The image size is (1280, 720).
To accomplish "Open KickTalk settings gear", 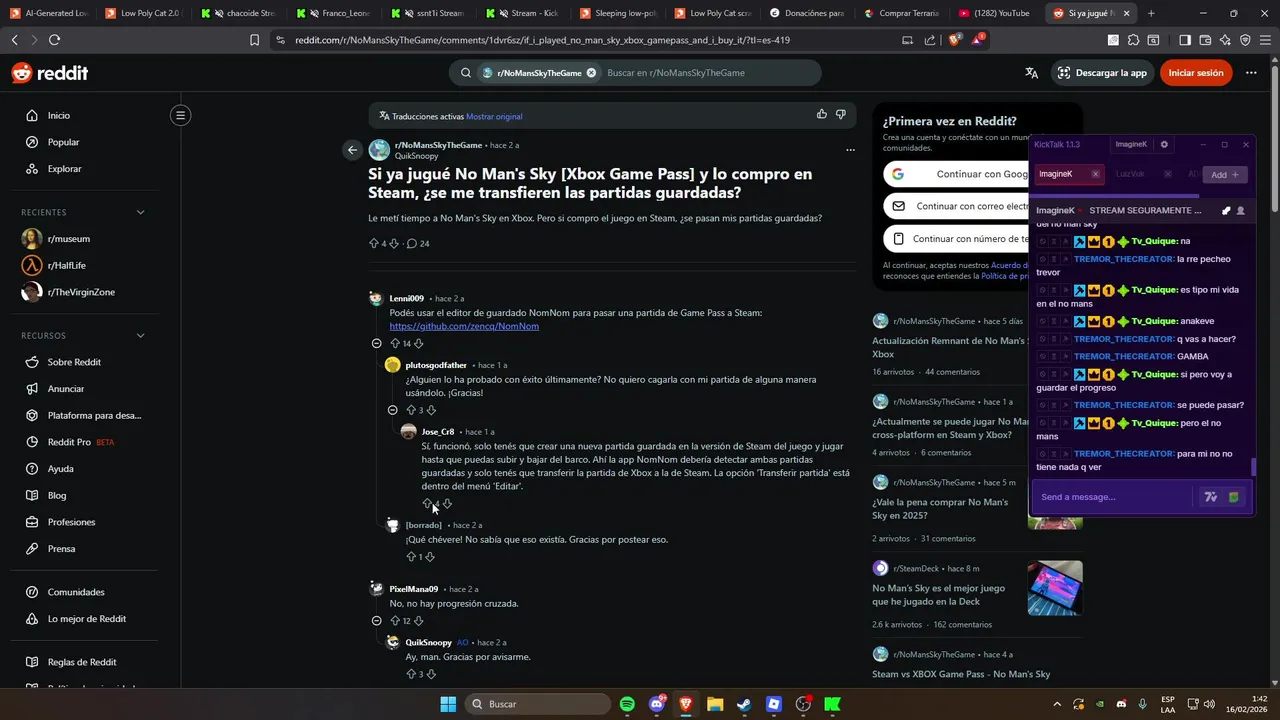I will (x=1164, y=144).
